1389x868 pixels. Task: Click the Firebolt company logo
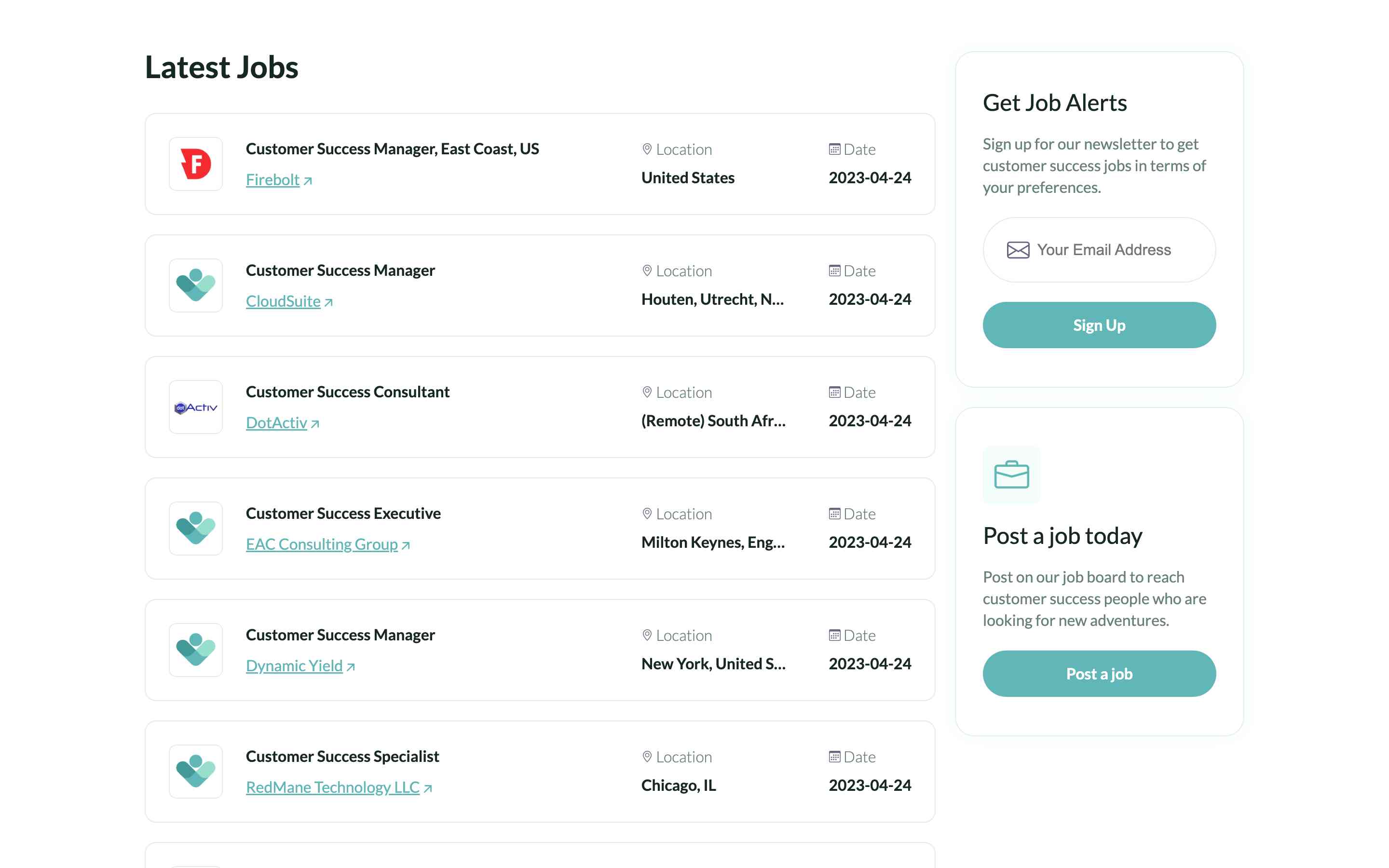(196, 164)
